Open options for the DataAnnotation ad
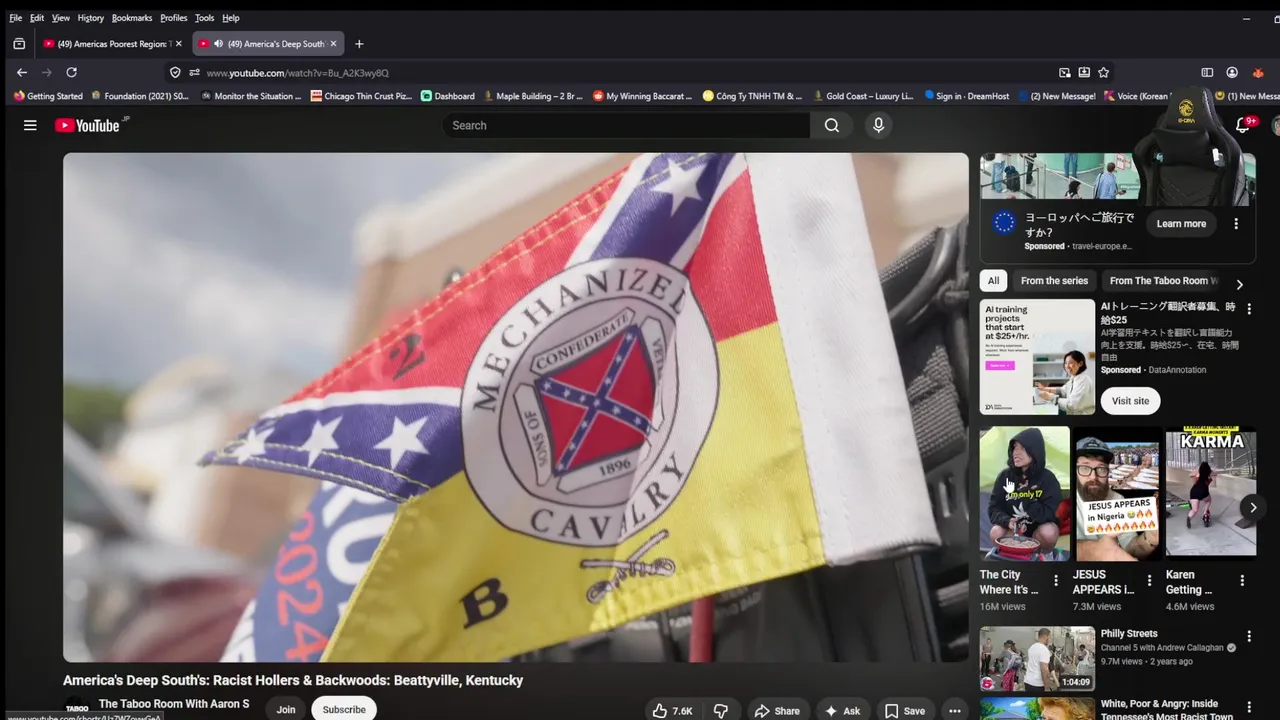Viewport: 1280px width, 720px height. click(1248, 309)
